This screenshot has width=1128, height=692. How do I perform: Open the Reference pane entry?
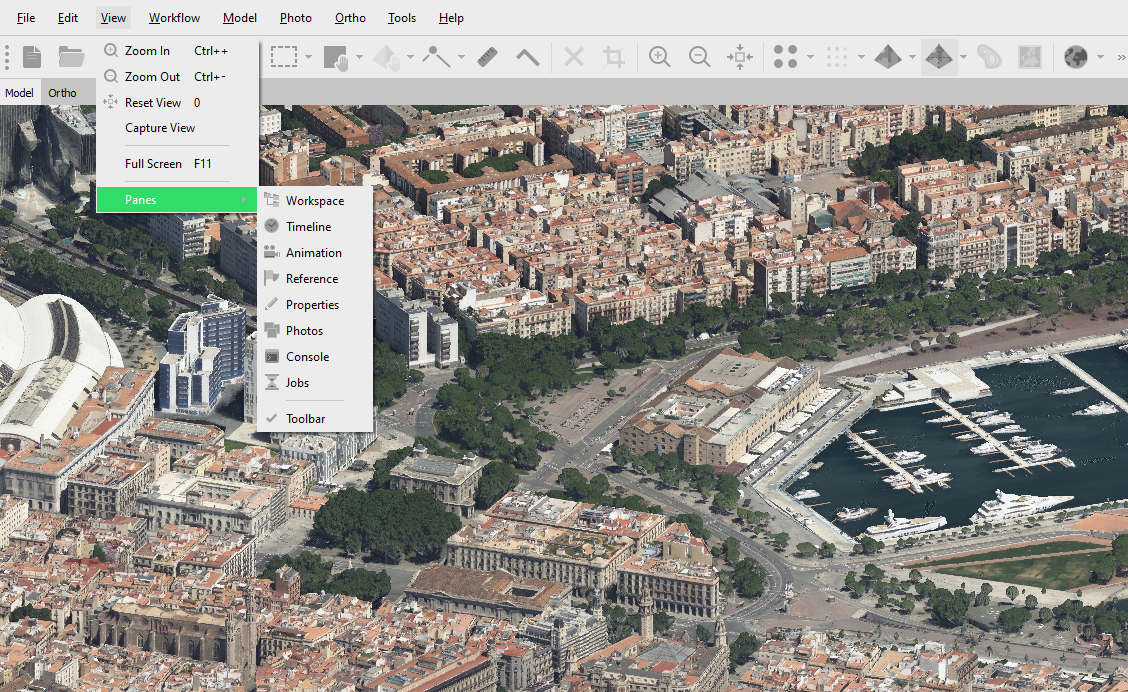[311, 279]
